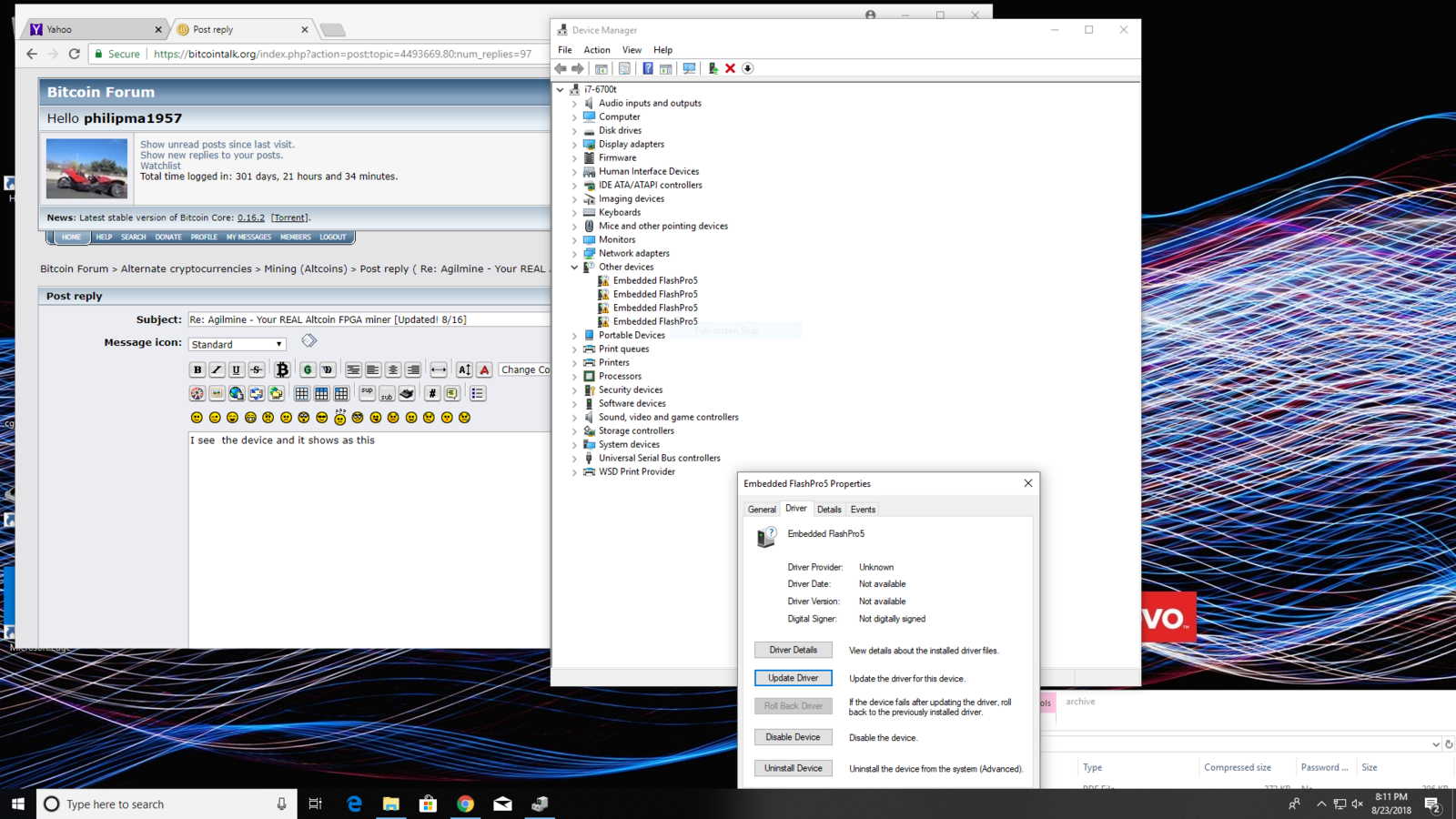1456x819 pixels.
Task: Click the Update device driver toolbar icon
Action: (x=713, y=68)
